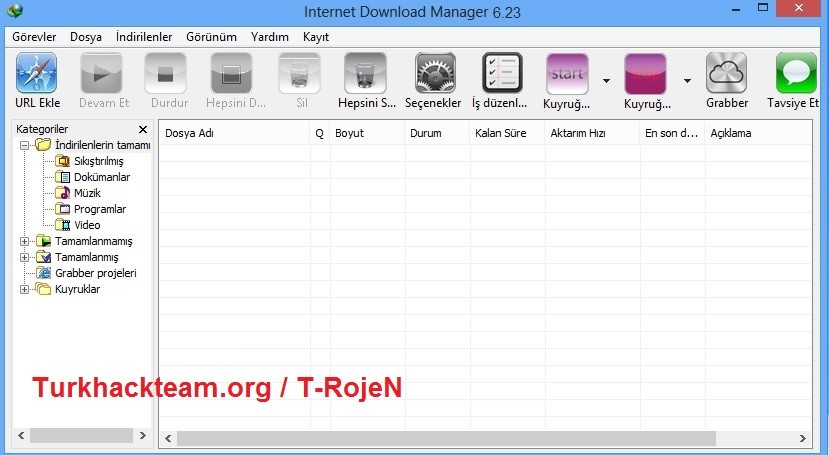829x455 pixels.
Task: Sort by En son d... column header
Action: coord(673,133)
